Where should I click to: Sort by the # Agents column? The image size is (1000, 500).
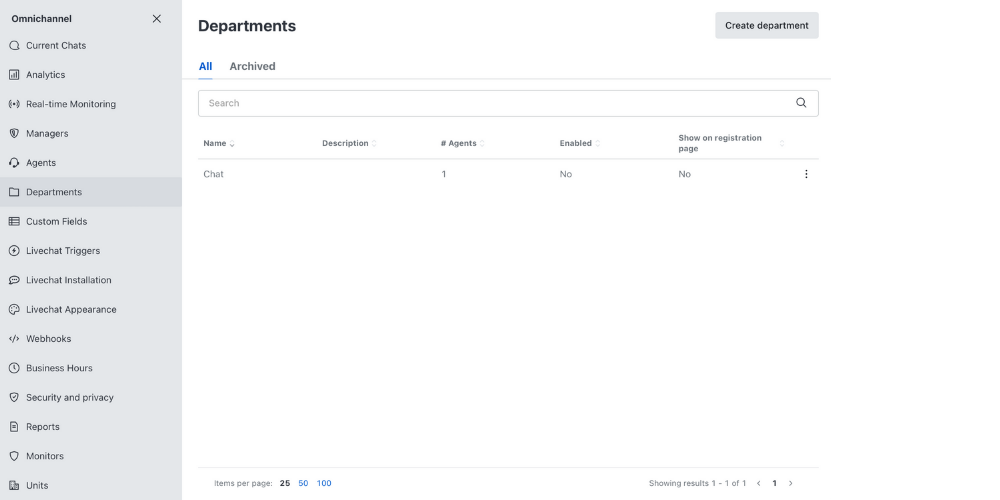462,143
